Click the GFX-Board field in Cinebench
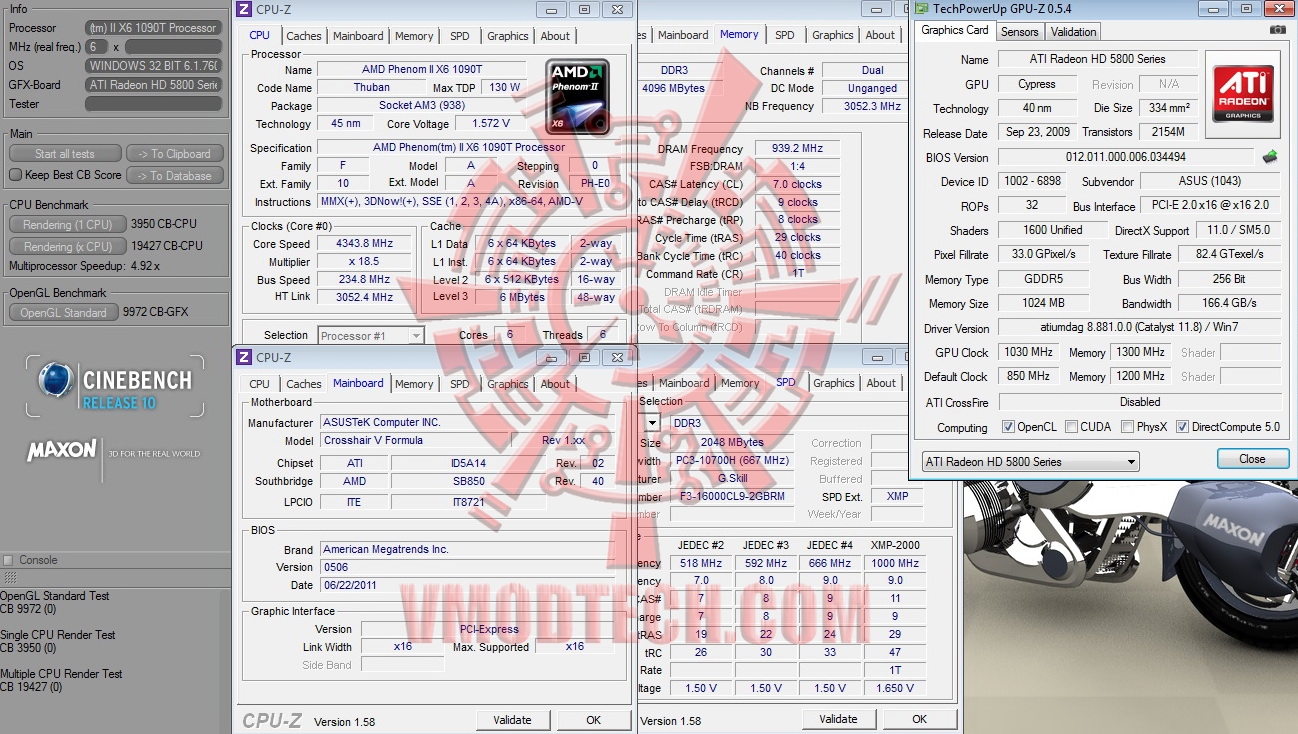 (152, 85)
